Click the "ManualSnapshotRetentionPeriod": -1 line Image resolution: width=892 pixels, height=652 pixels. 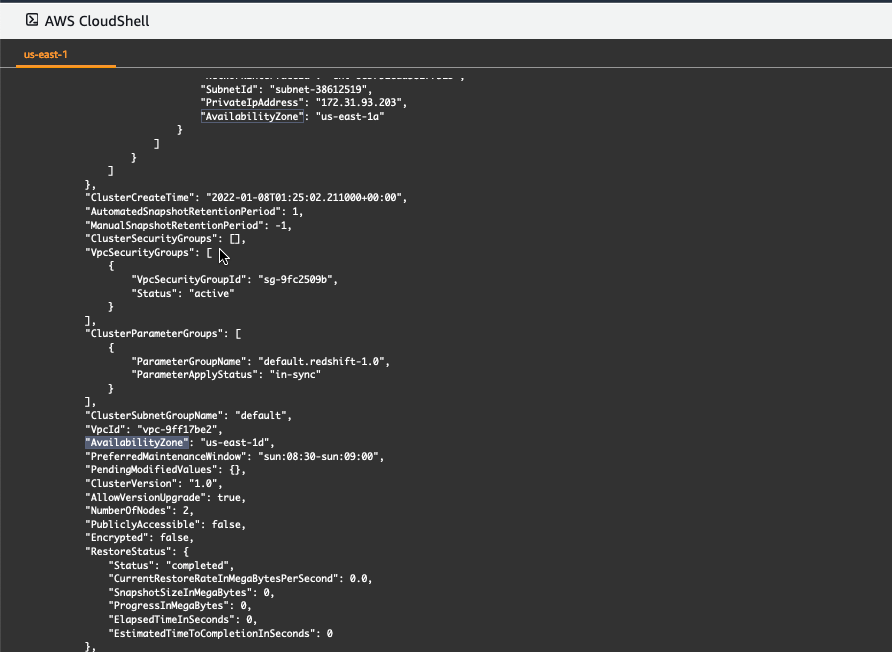pyautogui.click(x=189, y=225)
